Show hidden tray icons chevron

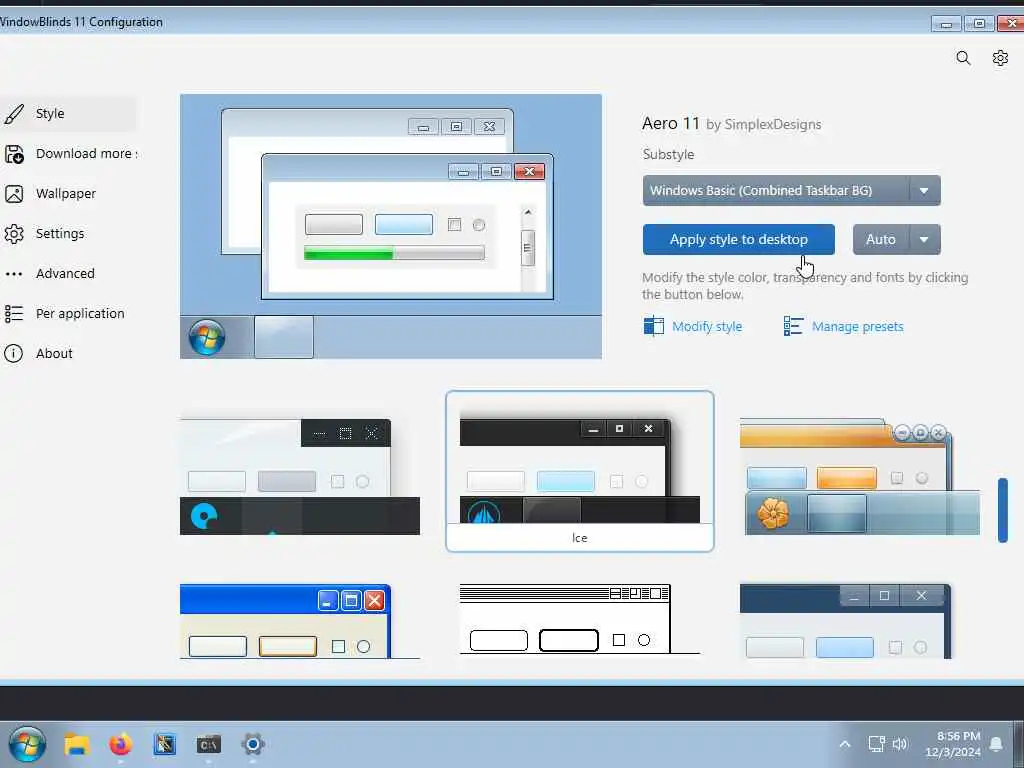[844, 744]
